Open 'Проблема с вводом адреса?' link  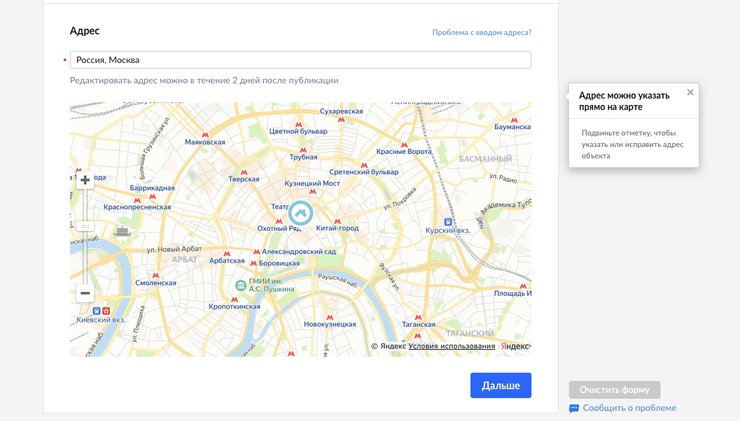pyautogui.click(x=481, y=32)
